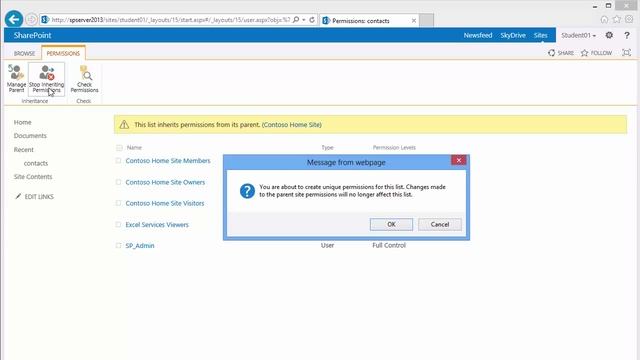640x360 pixels.
Task: Click the Permission Levels column header
Action: click(394, 147)
